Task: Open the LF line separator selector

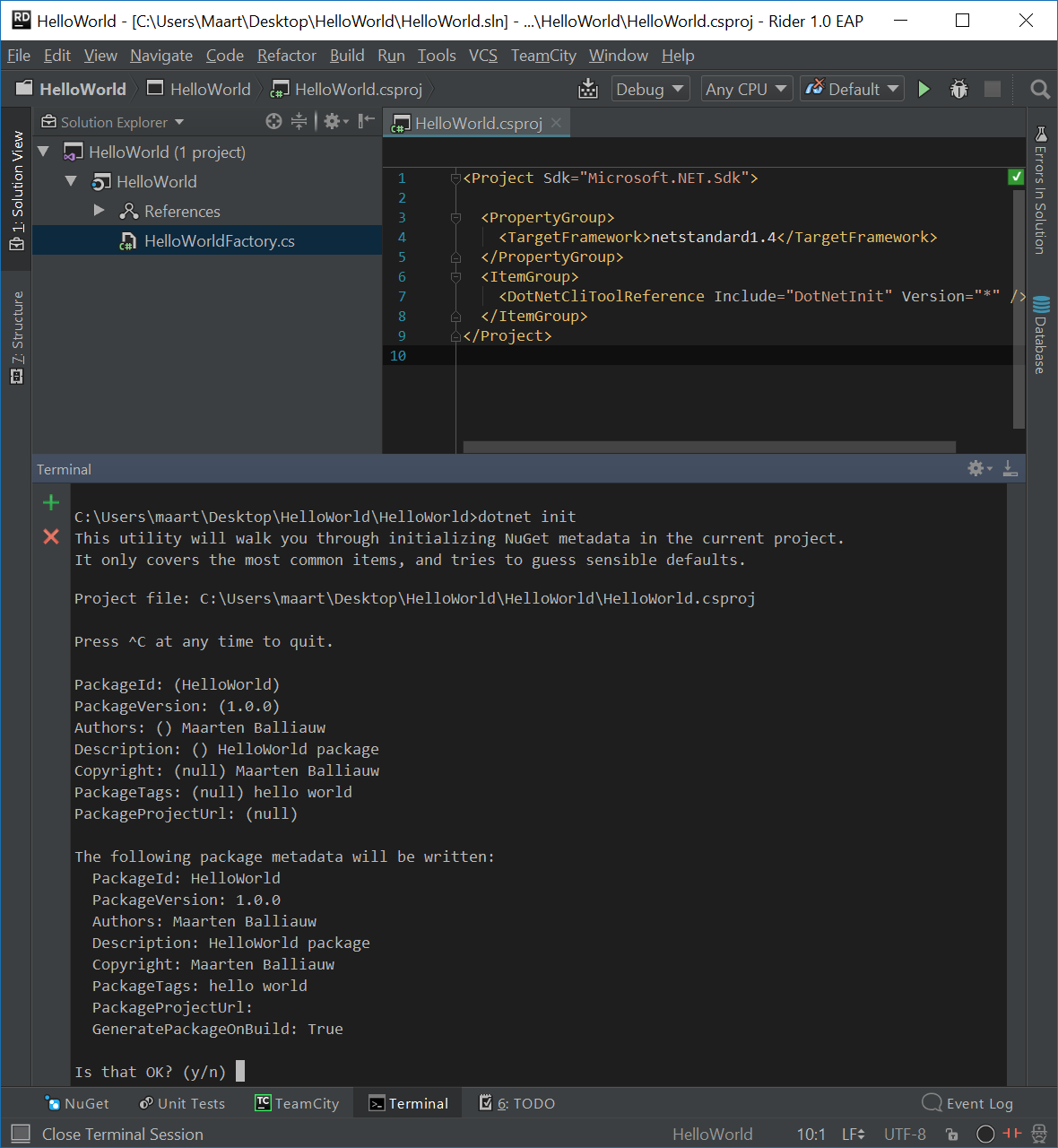Action: [853, 1134]
